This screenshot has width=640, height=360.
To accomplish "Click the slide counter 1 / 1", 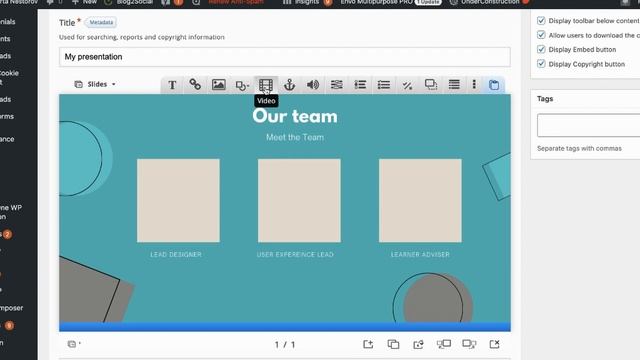I will pyautogui.click(x=284, y=344).
